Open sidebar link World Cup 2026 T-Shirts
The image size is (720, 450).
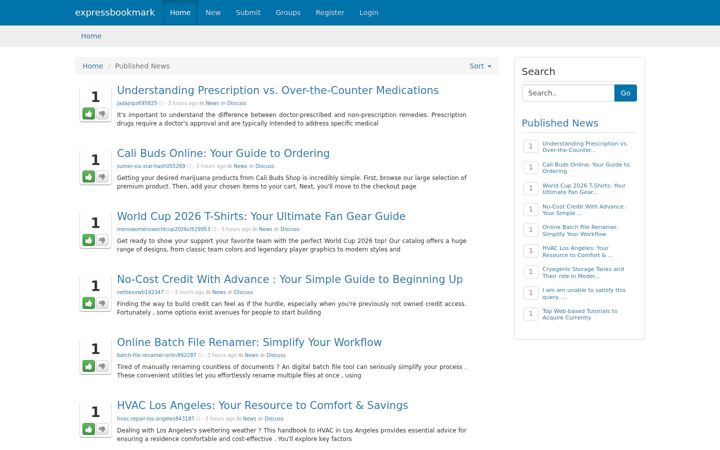584,189
